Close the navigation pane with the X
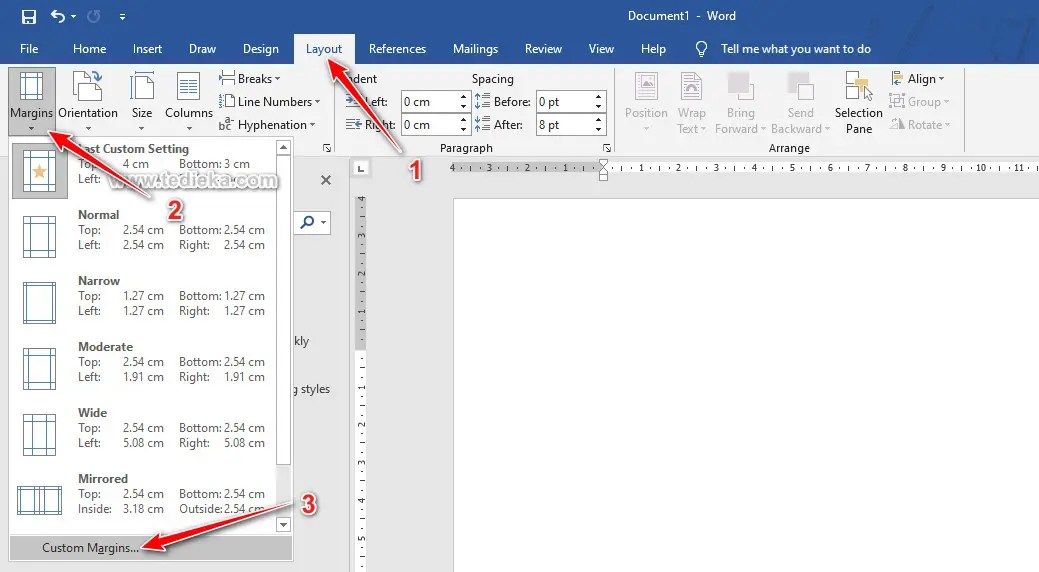Viewport: 1039px width, 572px height. [x=326, y=180]
